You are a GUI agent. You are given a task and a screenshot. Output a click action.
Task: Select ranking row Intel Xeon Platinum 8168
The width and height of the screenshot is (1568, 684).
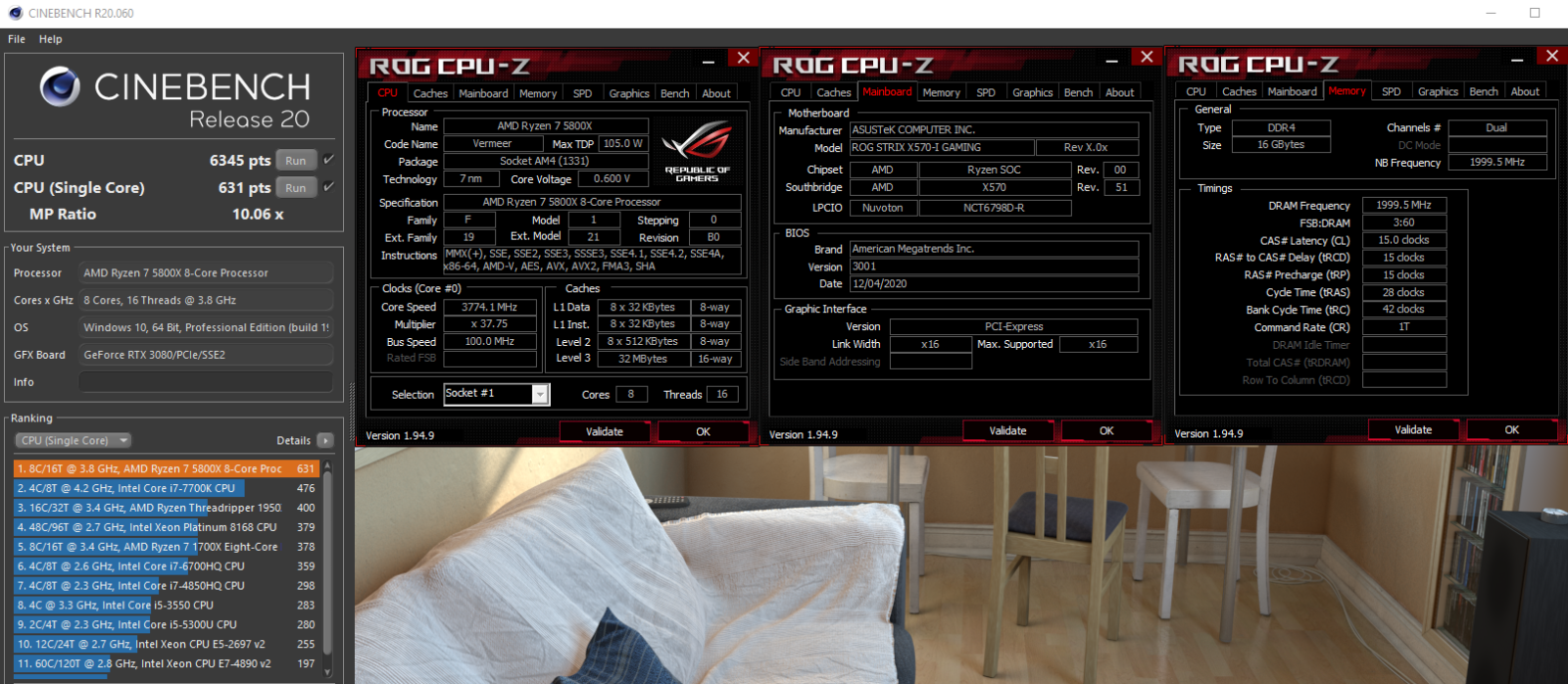tap(167, 527)
